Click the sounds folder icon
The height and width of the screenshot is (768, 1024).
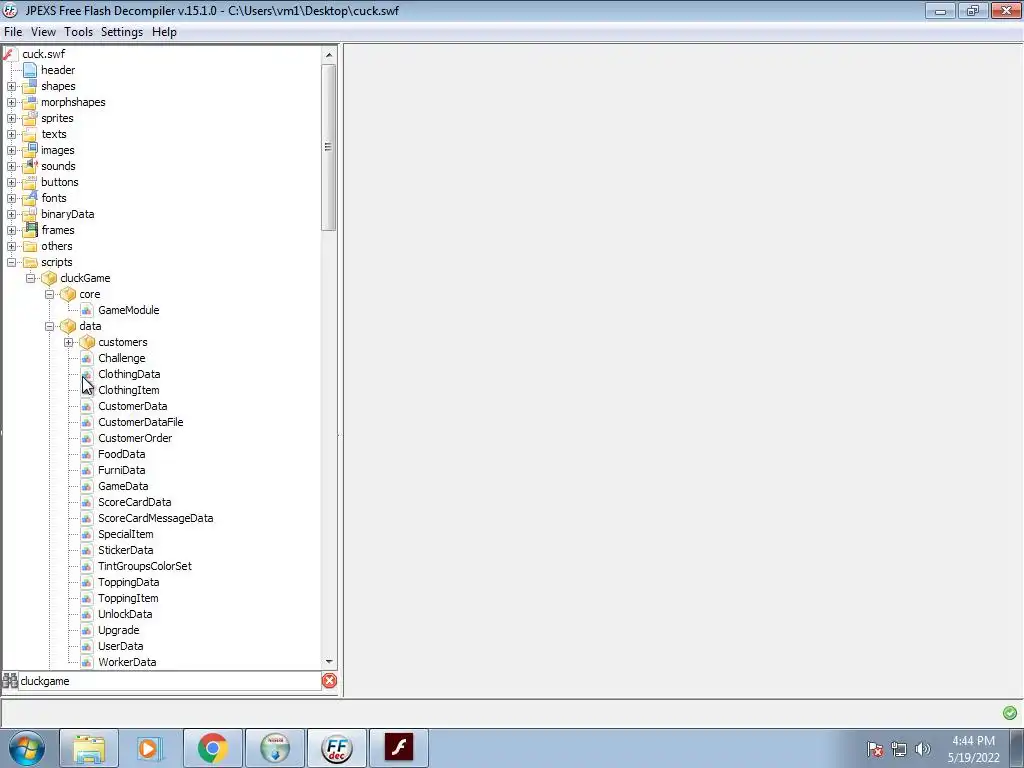30,166
